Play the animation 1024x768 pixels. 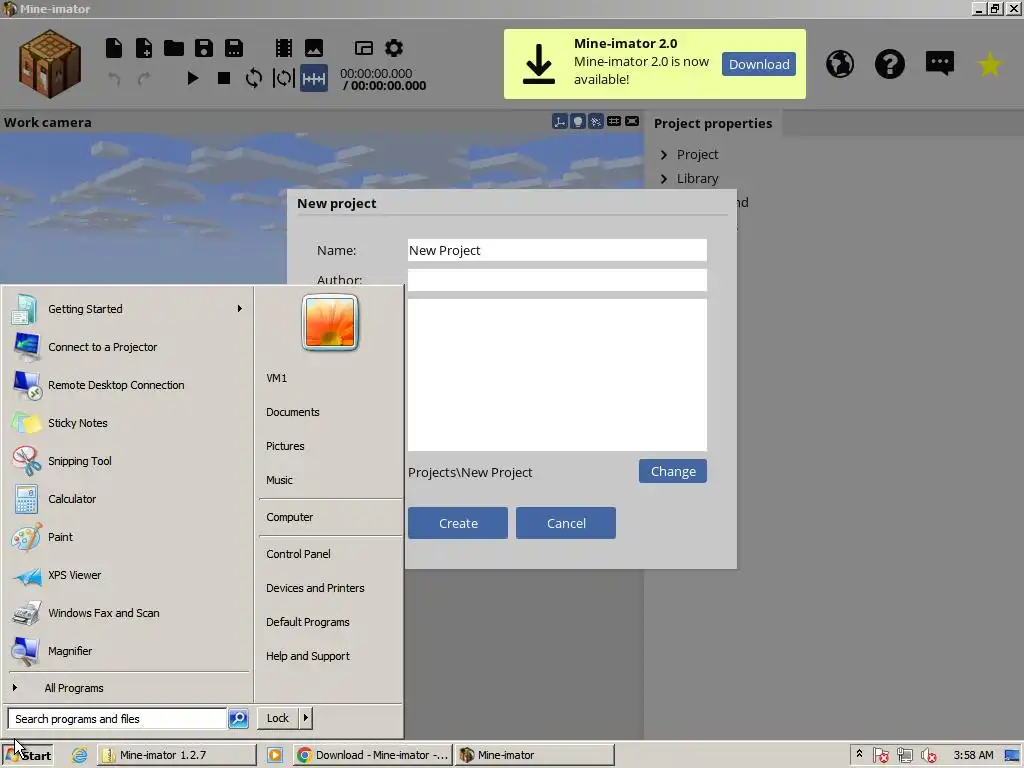pos(193,78)
